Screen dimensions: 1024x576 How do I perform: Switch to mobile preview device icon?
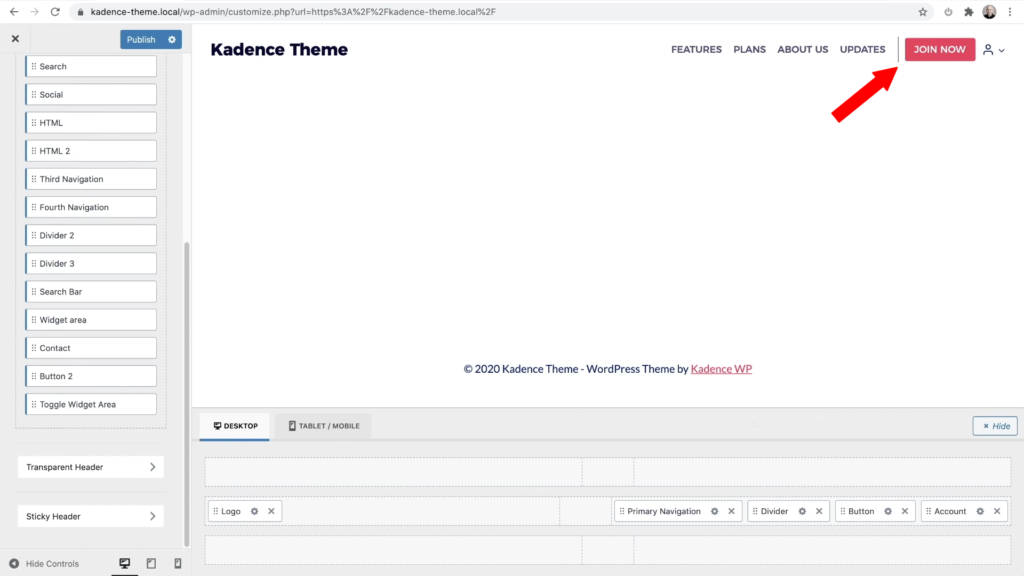point(178,563)
